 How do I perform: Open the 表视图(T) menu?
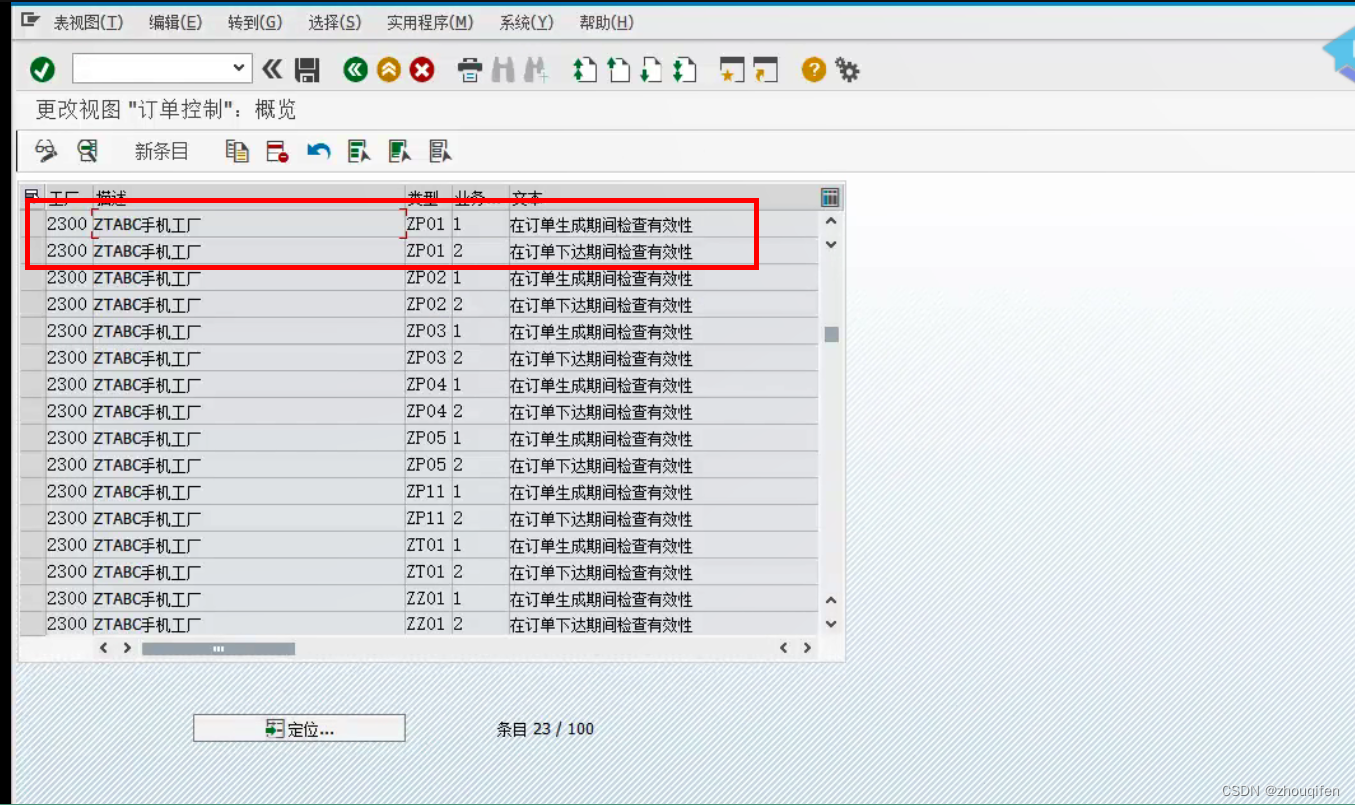88,22
